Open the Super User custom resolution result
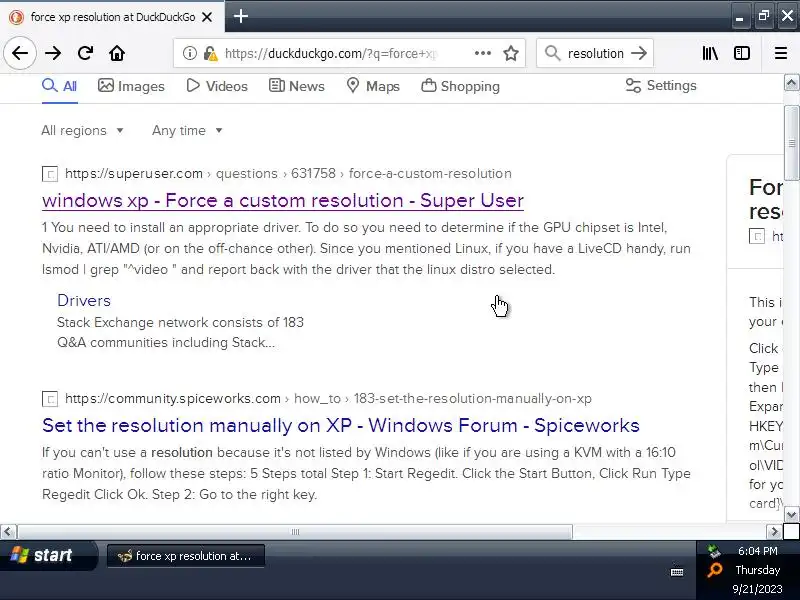Image resolution: width=800 pixels, height=600 pixels. 283,201
